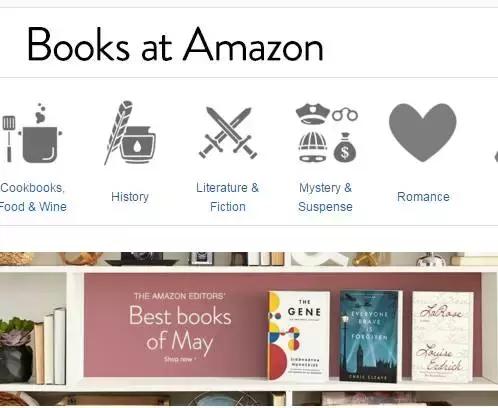The height and width of the screenshot is (408, 498).
Task: Click the heart Romance icon
Action: (x=423, y=132)
